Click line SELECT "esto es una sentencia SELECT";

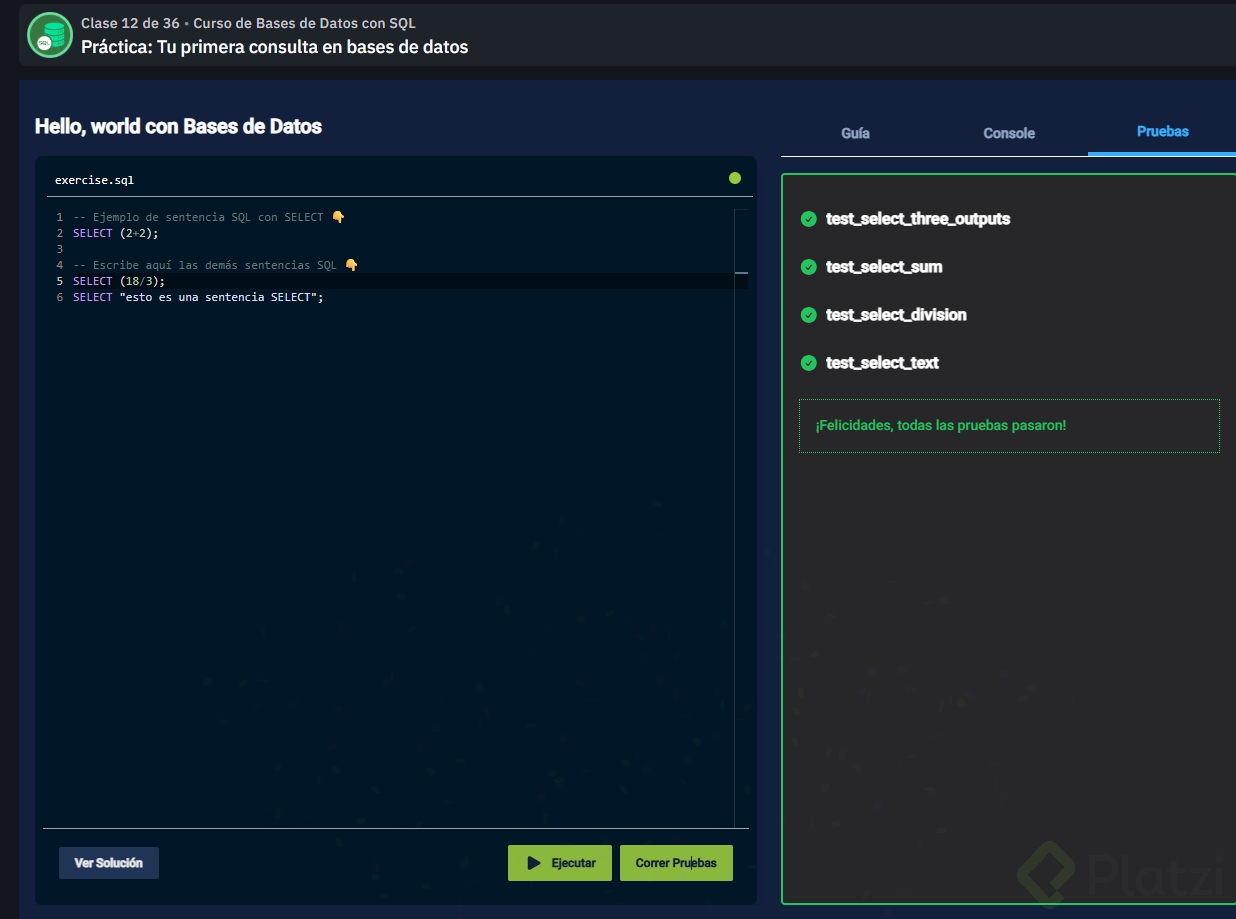click(x=199, y=297)
